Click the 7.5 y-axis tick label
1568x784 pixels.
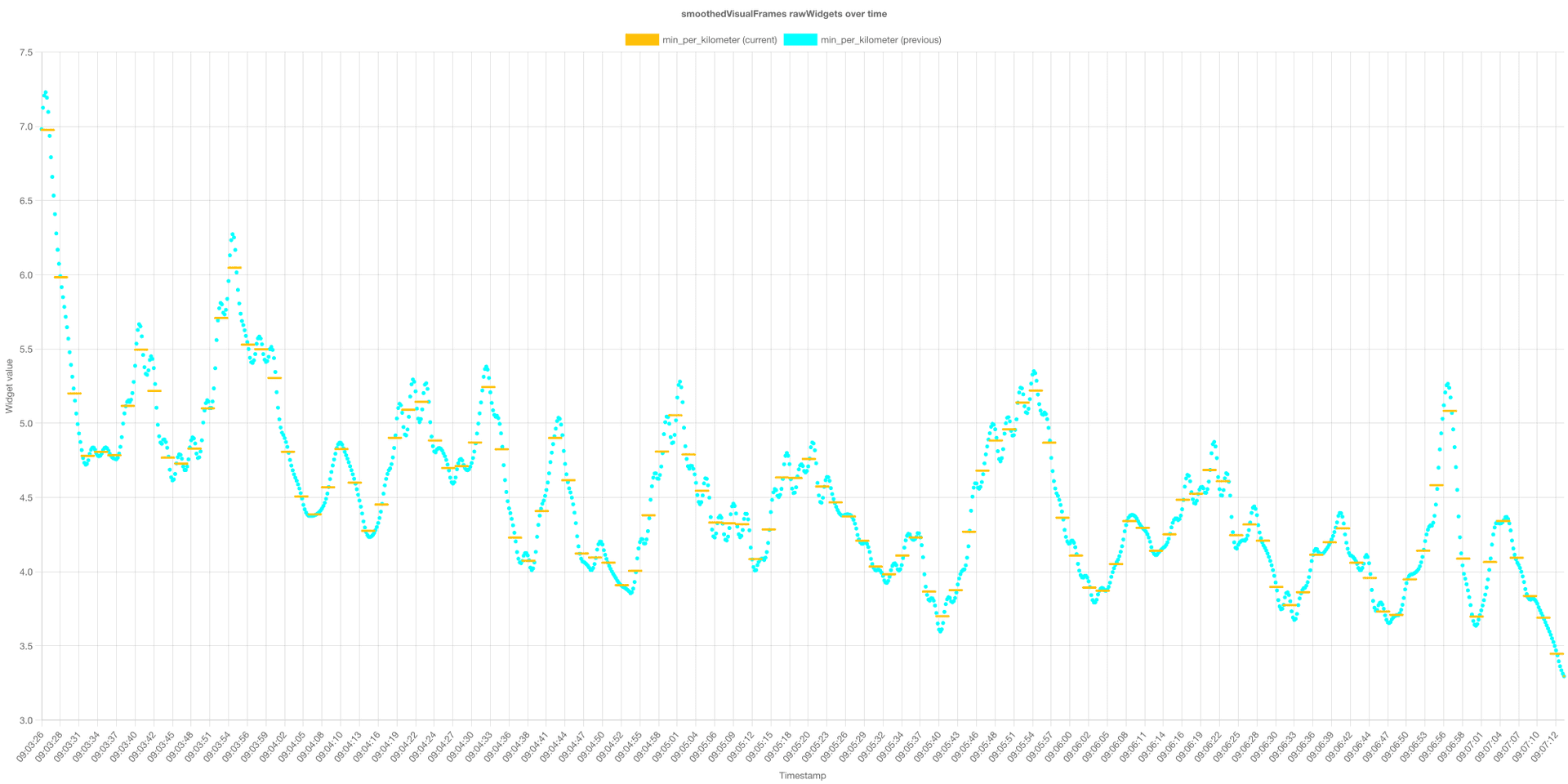pos(27,52)
